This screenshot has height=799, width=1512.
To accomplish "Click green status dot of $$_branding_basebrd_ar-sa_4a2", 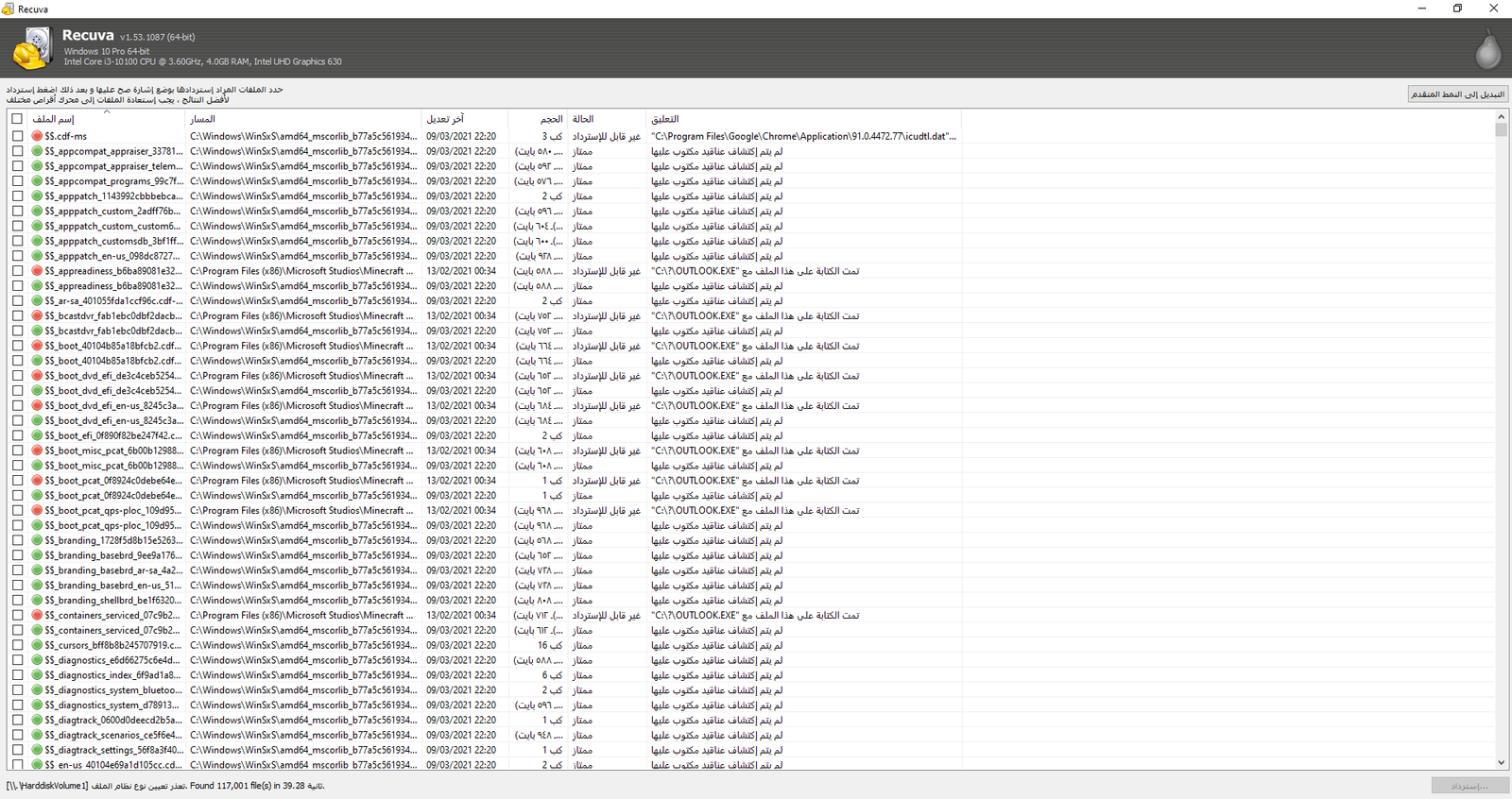I will point(38,570).
